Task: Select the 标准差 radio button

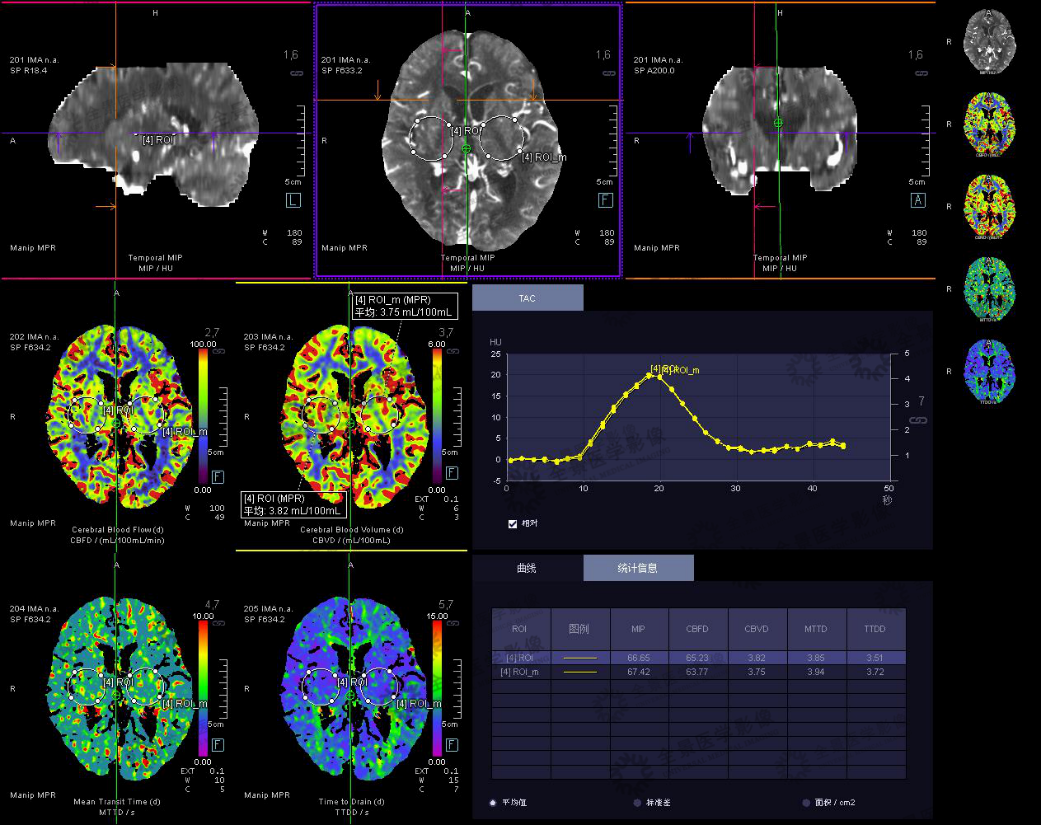Action: tap(638, 802)
